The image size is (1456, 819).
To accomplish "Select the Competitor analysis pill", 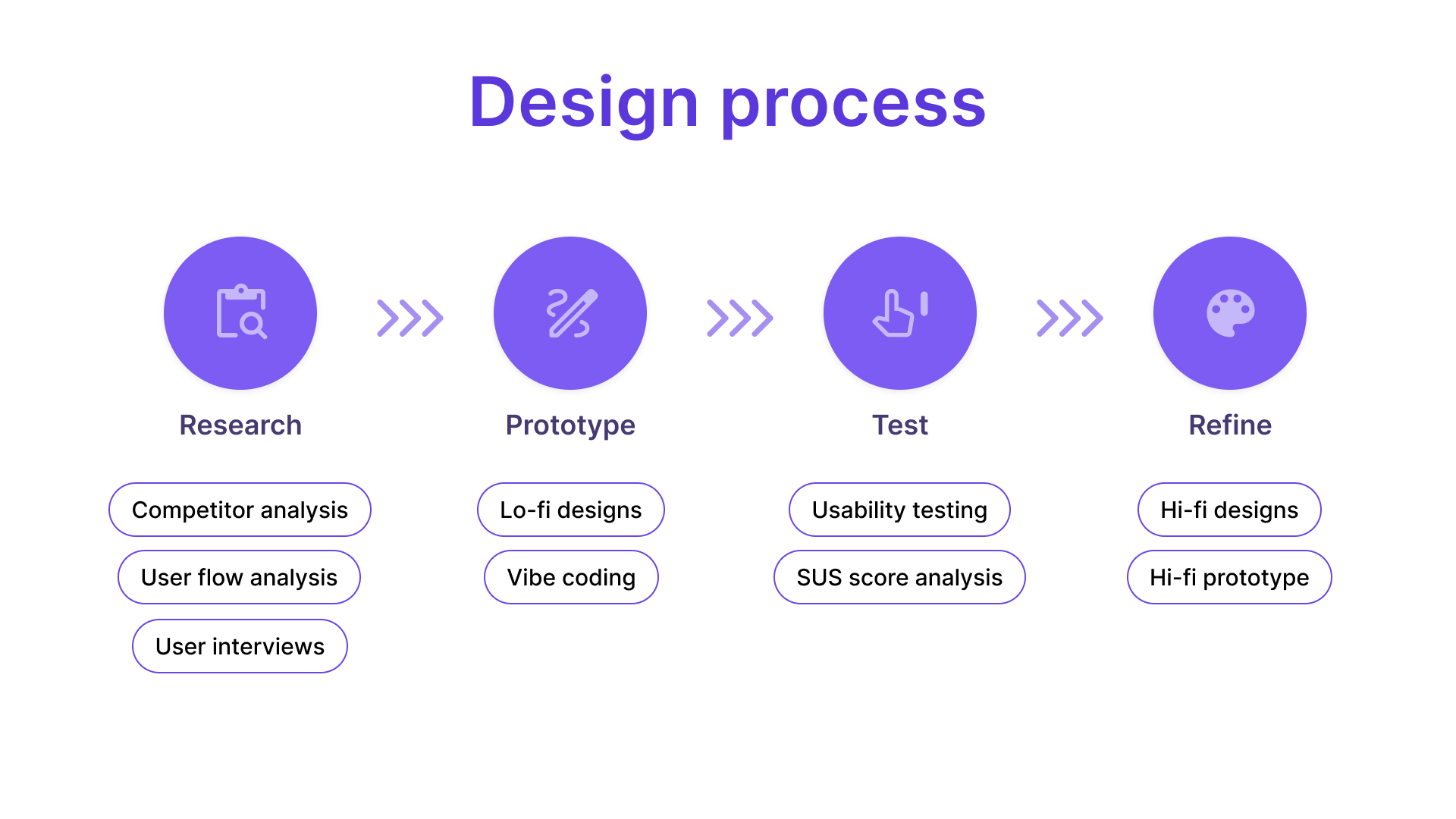I will (x=240, y=510).
